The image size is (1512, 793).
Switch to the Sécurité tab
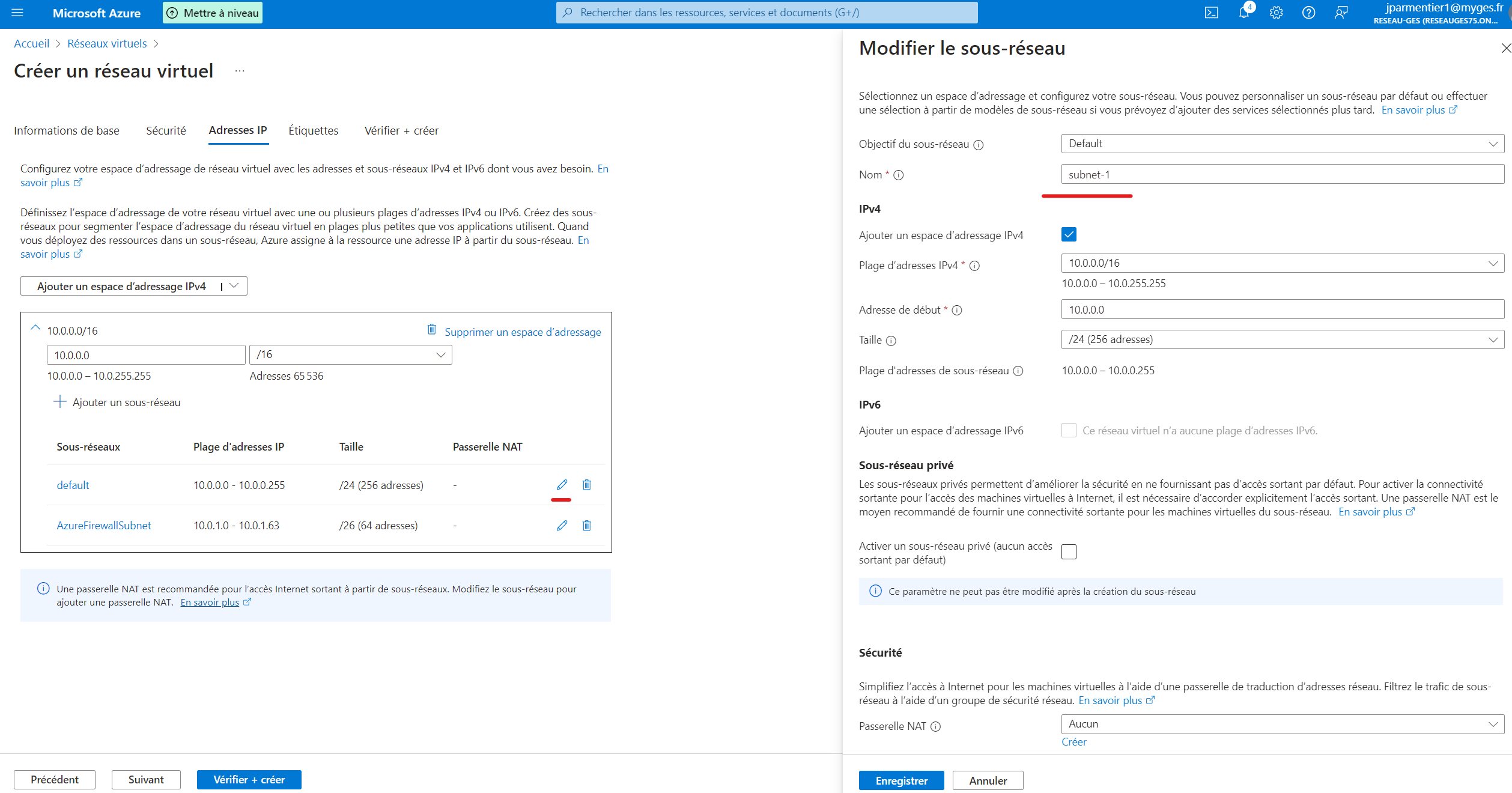166,130
